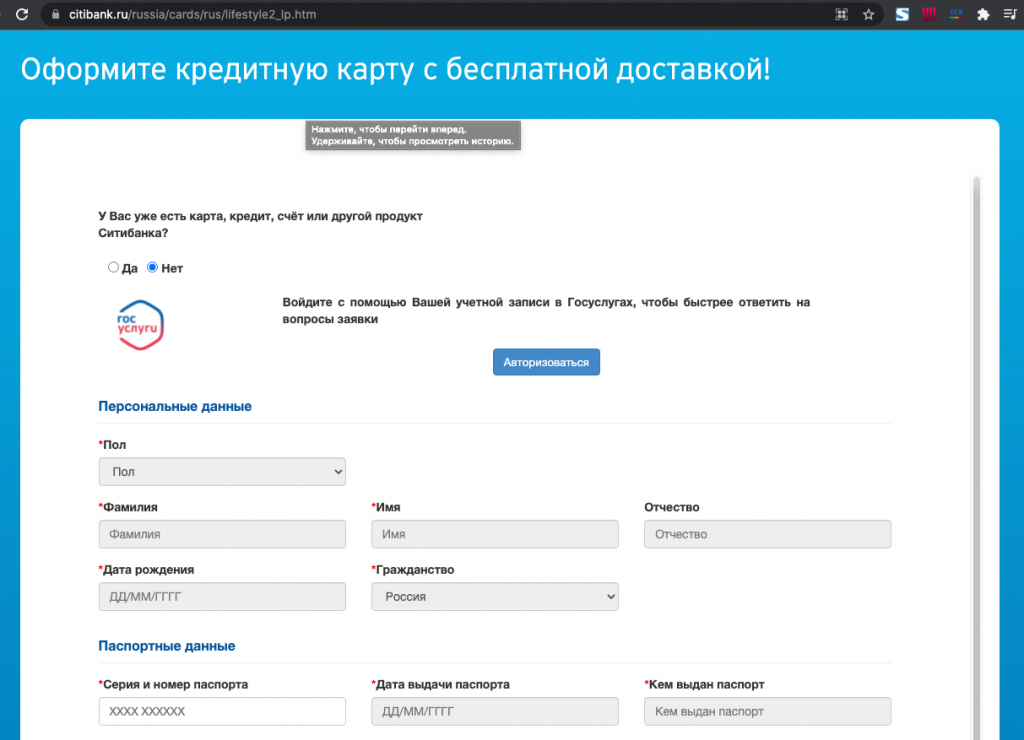Screen dimensions: 1024x740
Task: Click the 'Оформите кредитную карту' page headline
Action: (x=396, y=69)
